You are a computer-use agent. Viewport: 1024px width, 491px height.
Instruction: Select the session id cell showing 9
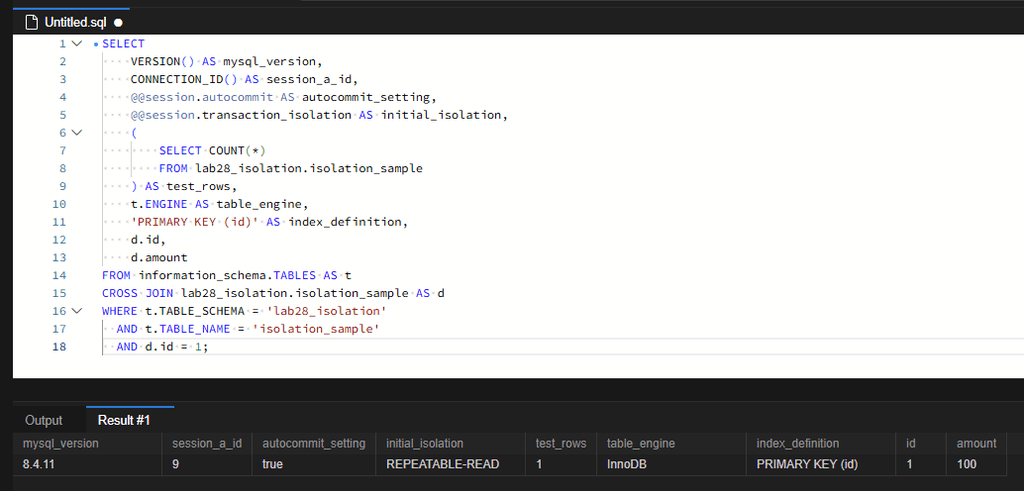pos(207,464)
